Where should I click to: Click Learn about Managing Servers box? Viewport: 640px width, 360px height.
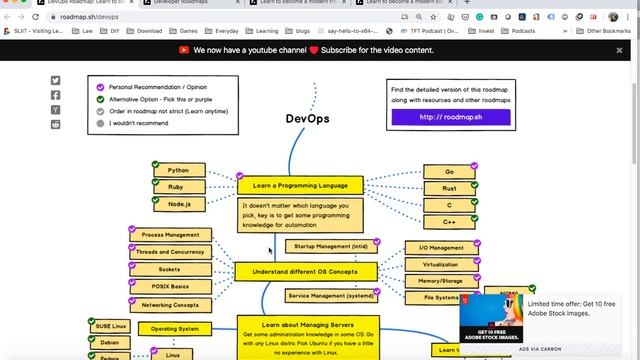tap(308, 338)
